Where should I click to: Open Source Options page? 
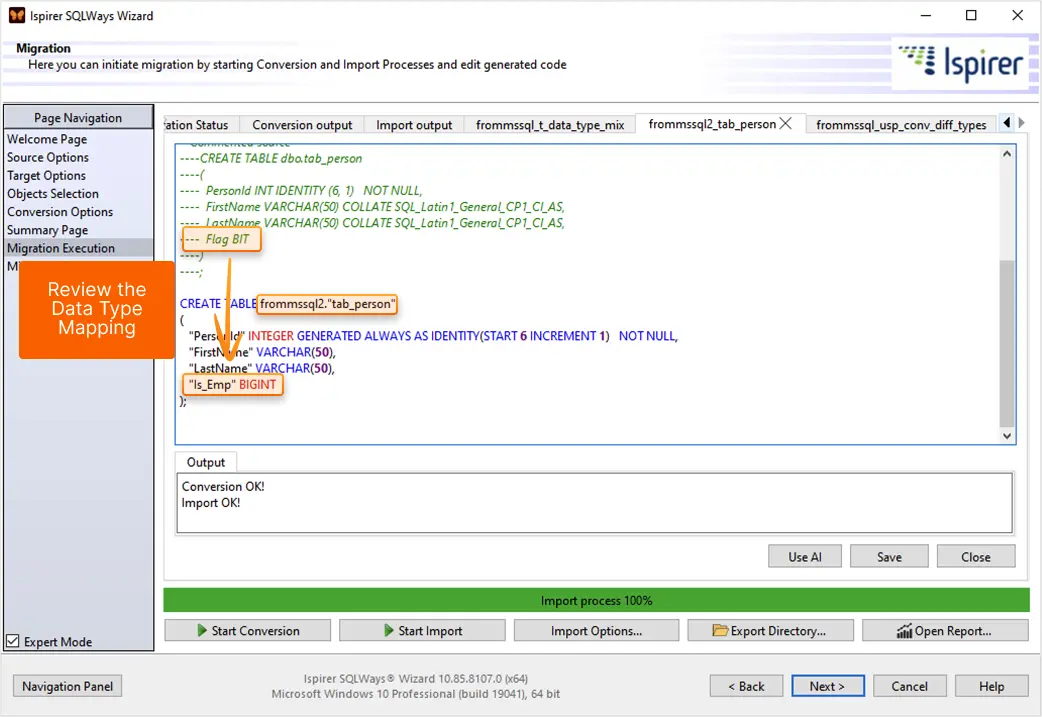(x=48, y=157)
